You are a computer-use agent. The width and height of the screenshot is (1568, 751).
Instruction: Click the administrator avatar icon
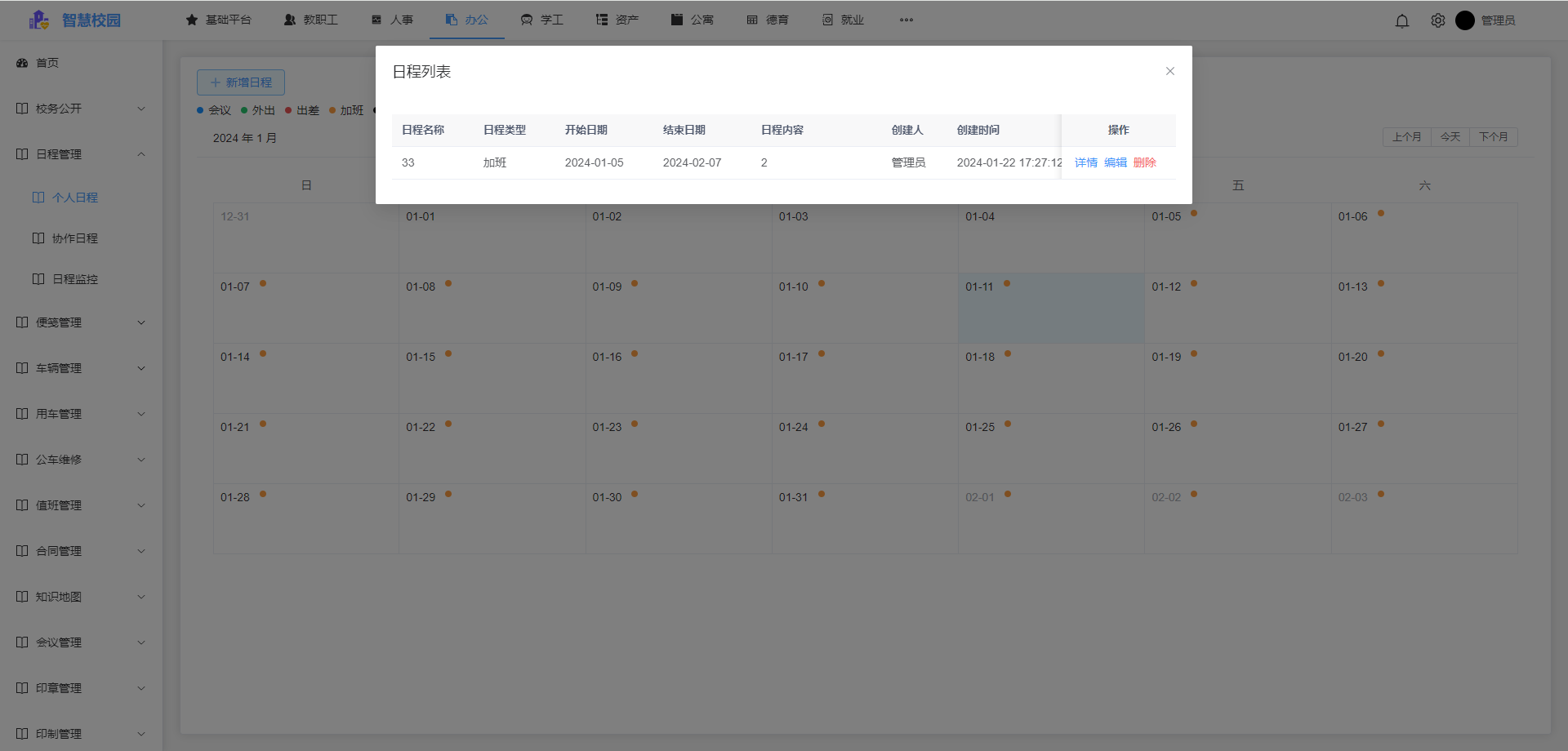pyautogui.click(x=1464, y=20)
